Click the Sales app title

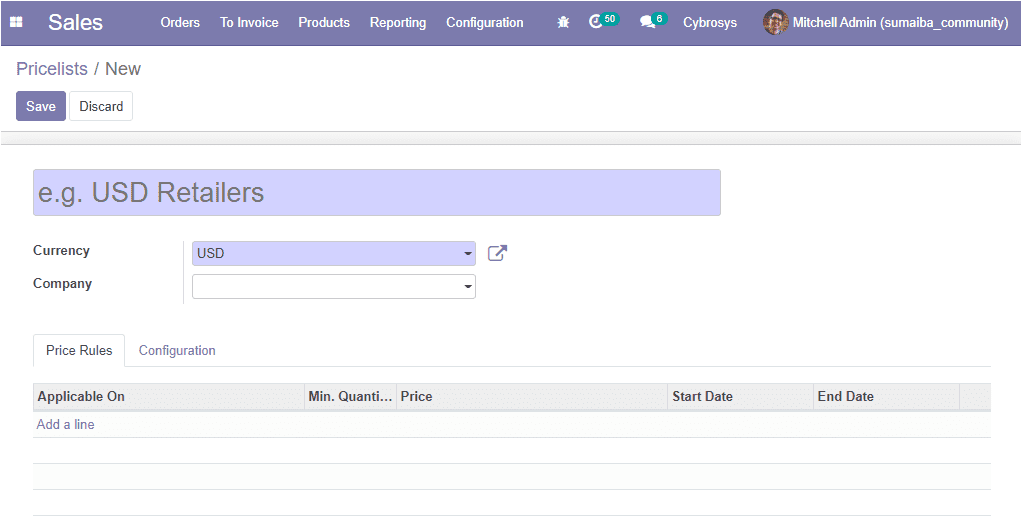76,23
